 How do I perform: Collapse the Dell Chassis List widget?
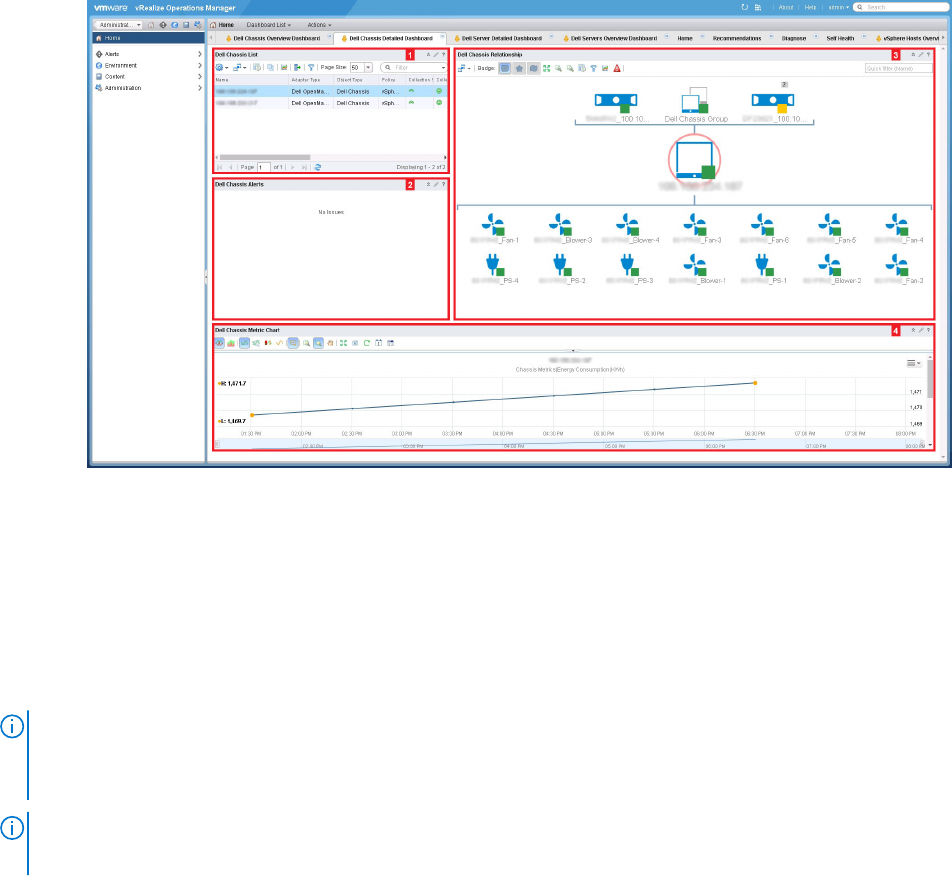point(428,55)
